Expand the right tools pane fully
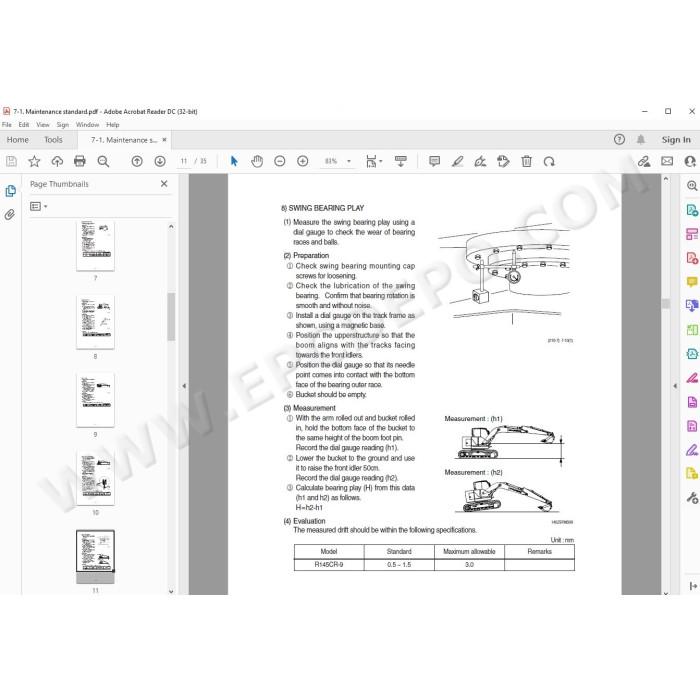The width and height of the screenshot is (700, 700). (x=693, y=586)
